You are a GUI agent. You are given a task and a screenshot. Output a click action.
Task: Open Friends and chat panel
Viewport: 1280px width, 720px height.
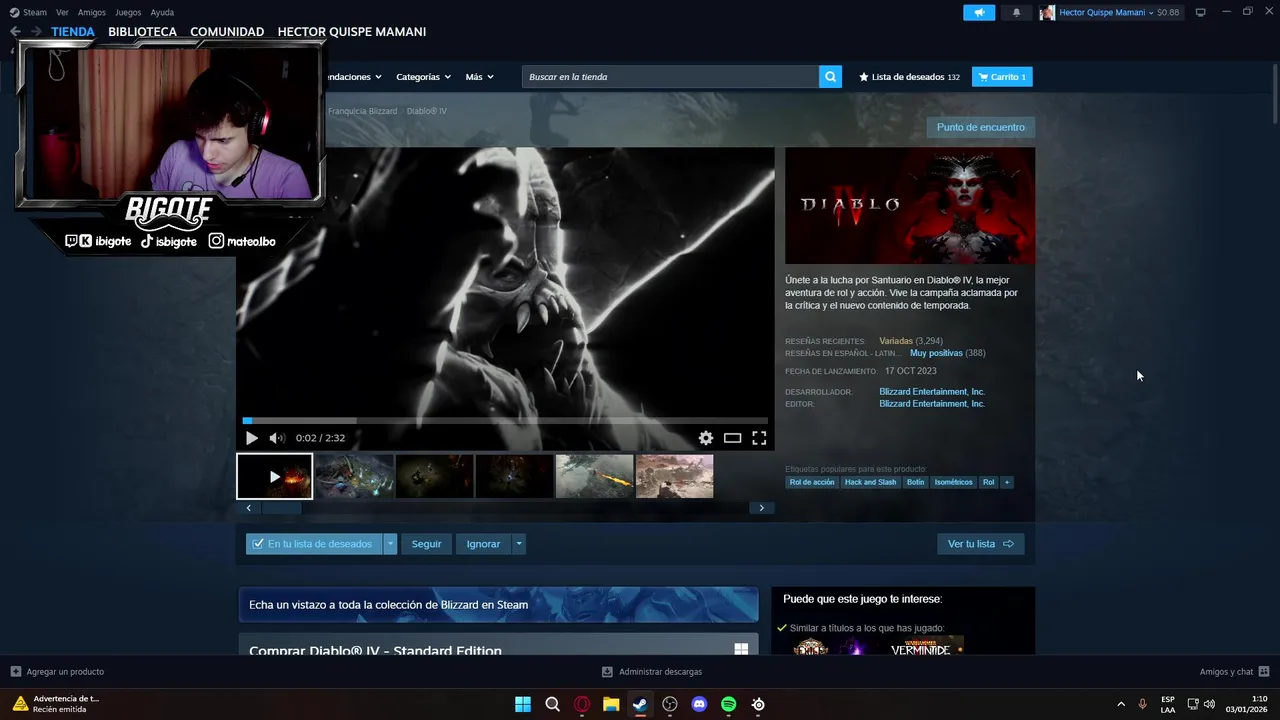click(1234, 672)
